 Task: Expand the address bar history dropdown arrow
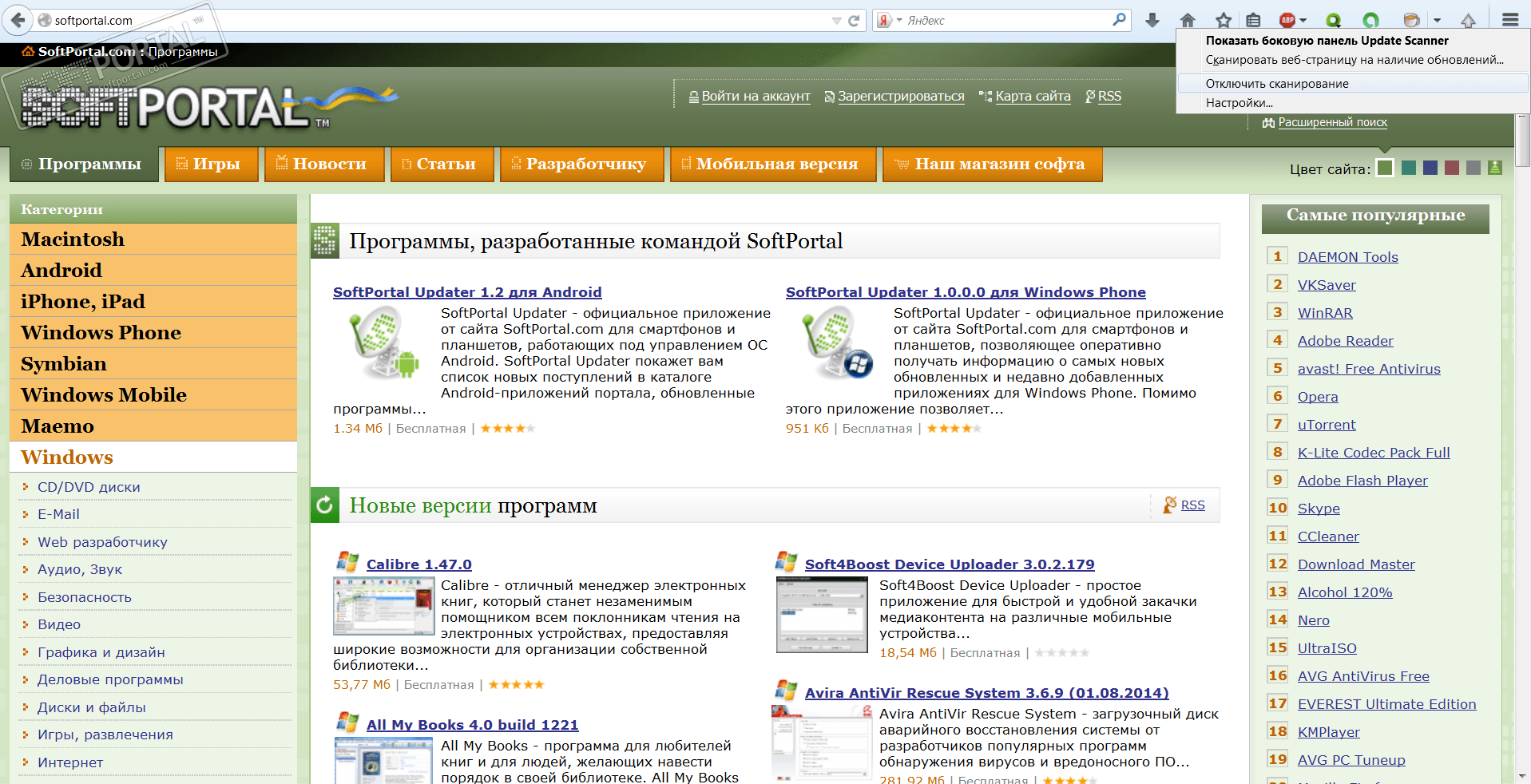(x=836, y=21)
